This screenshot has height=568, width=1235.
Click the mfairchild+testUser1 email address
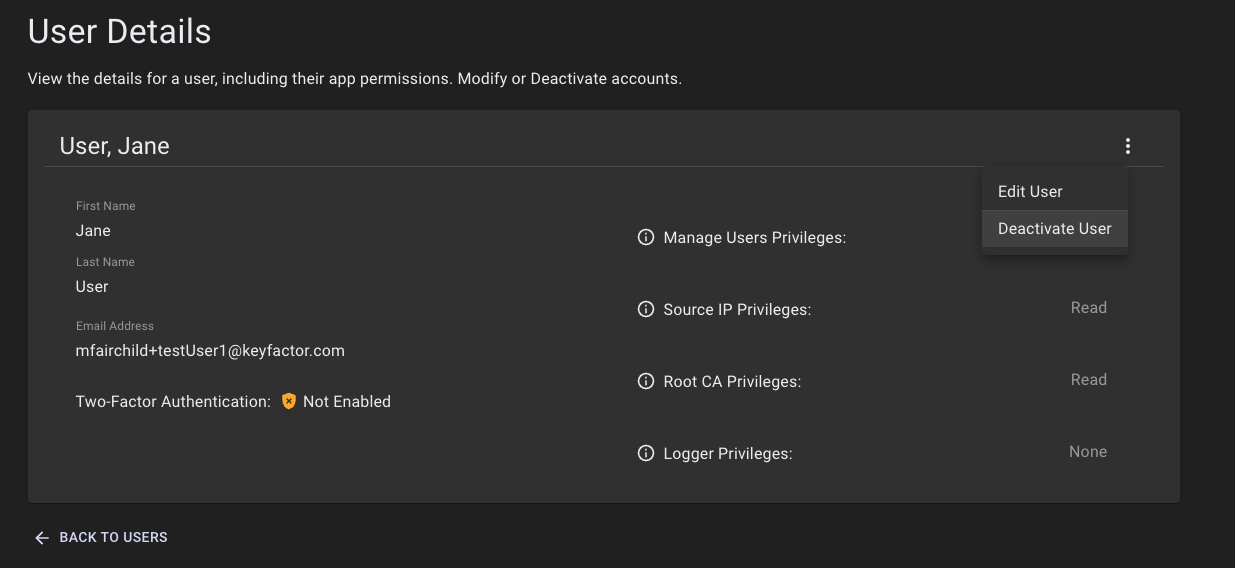click(210, 351)
